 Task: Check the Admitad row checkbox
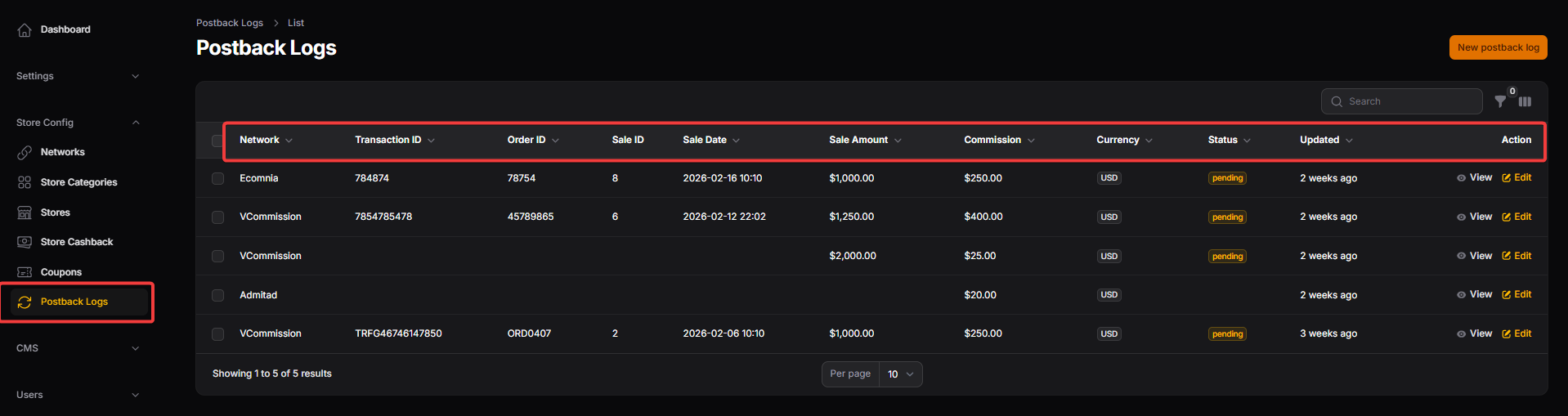[x=217, y=295]
